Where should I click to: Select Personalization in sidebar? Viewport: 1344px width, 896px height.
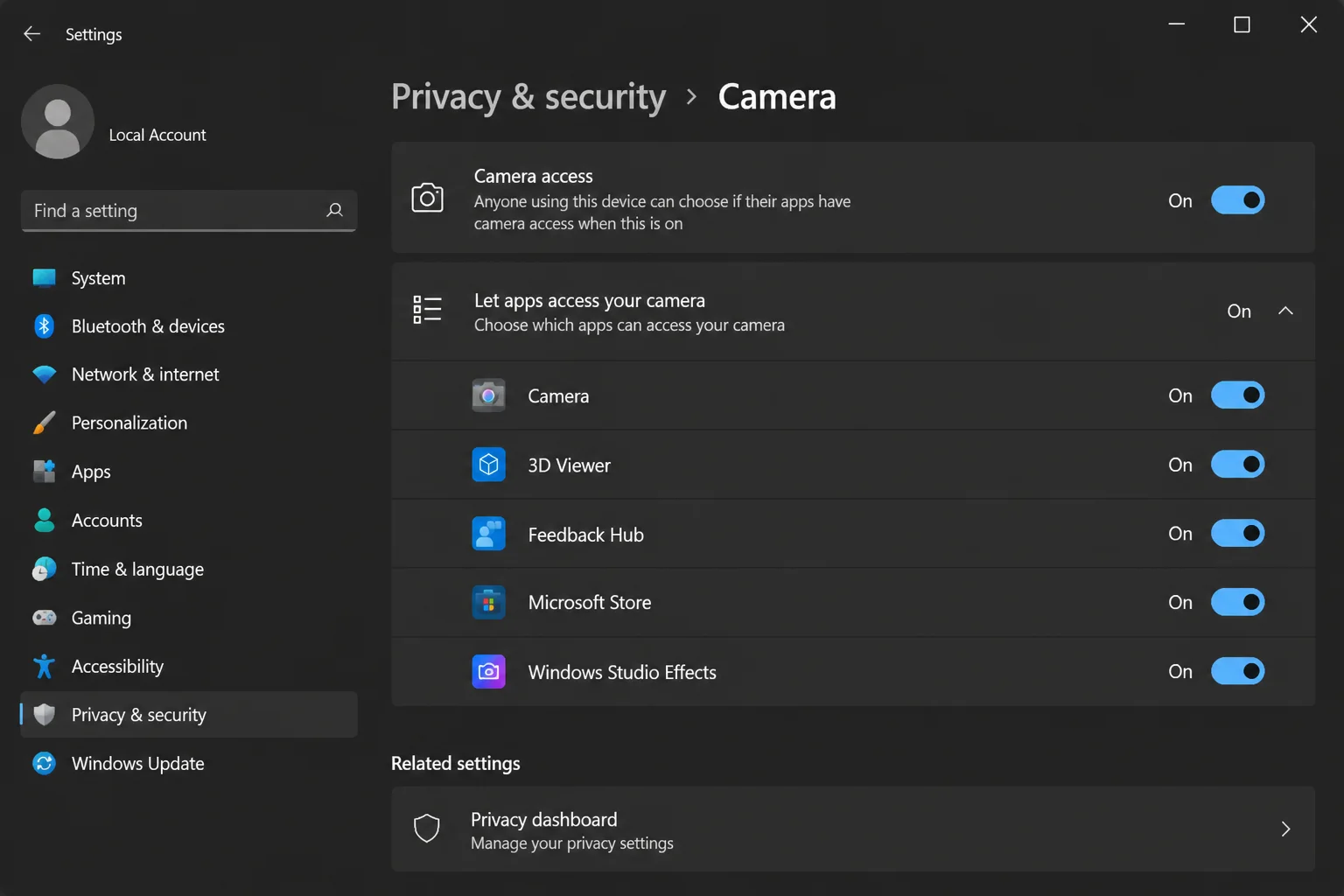pyautogui.click(x=189, y=423)
